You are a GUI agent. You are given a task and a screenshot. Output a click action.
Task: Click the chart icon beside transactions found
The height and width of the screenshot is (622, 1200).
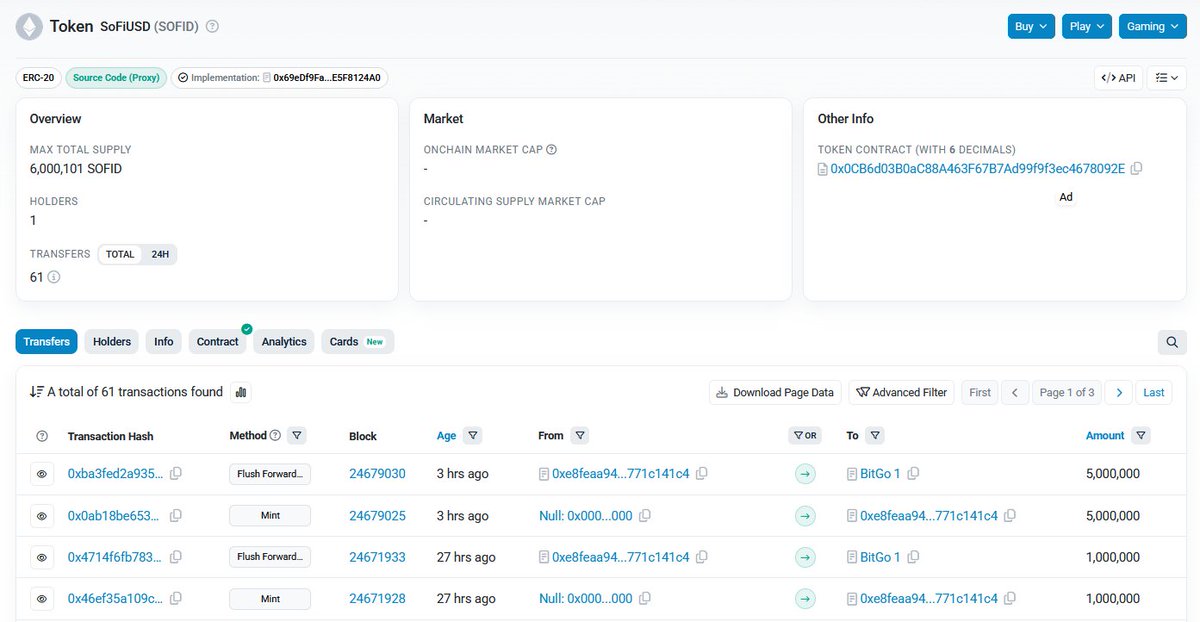point(241,392)
